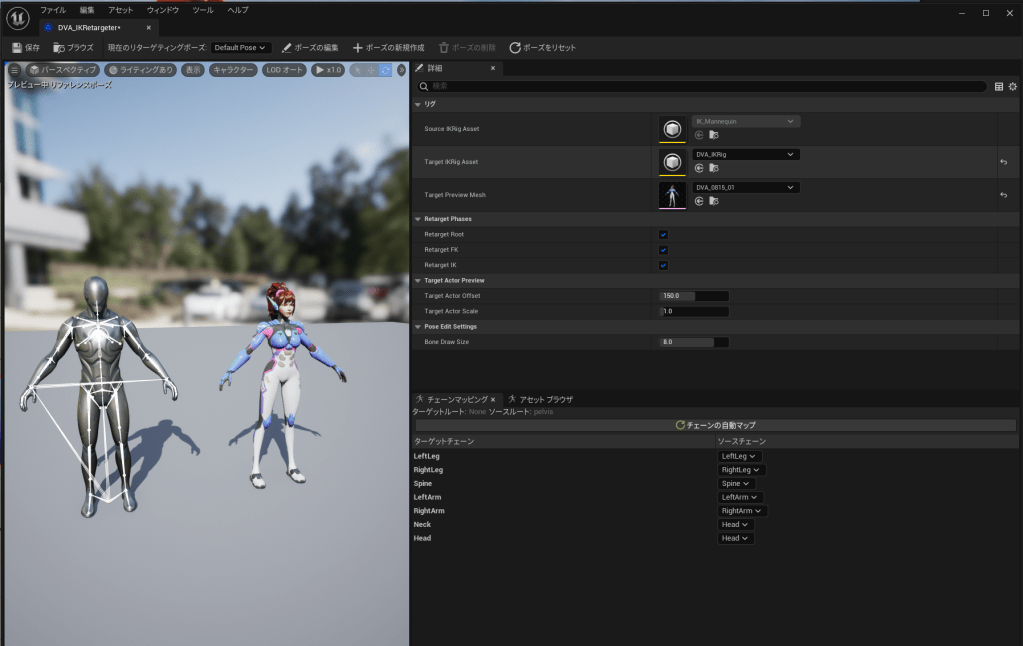Viewport: 1023px width, 646px height.
Task: Disable the Retarget IK checkbox
Action: (663, 266)
